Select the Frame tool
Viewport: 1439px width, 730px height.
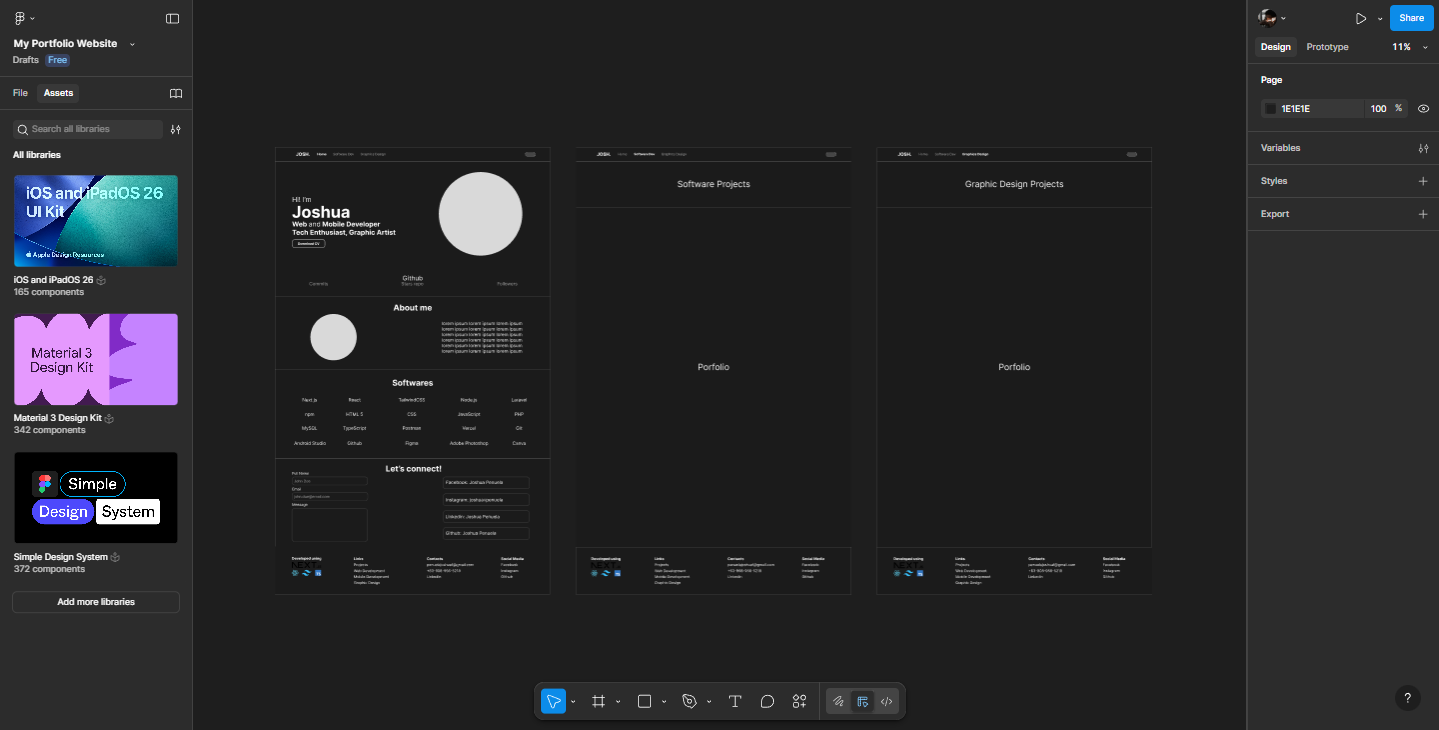(x=598, y=701)
